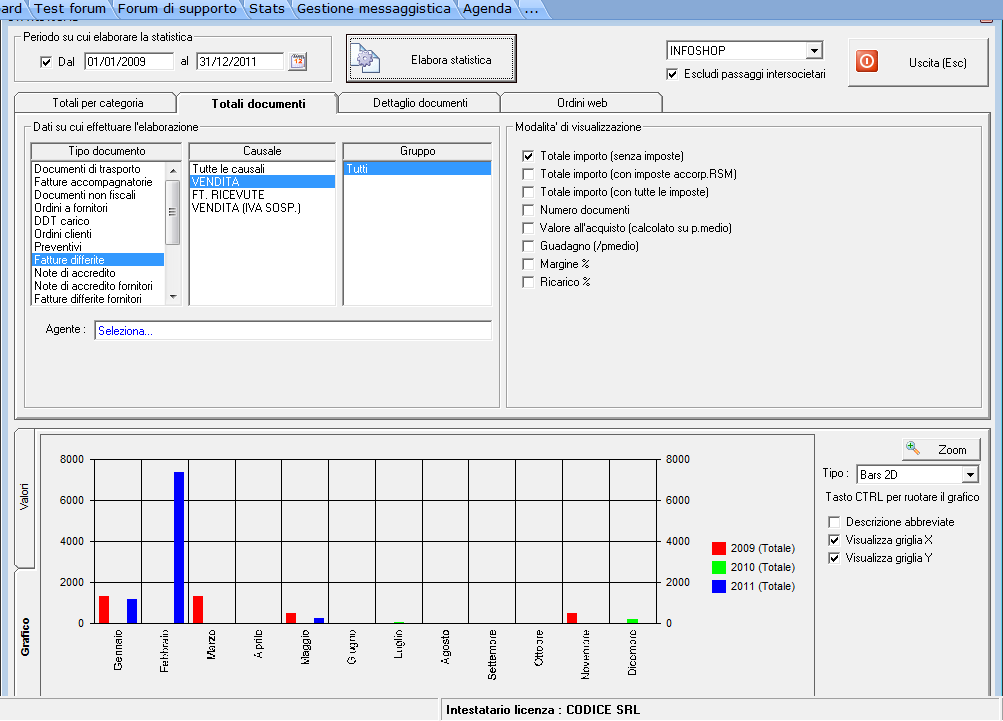Switch to the Test forum tab
This screenshot has height=721, width=1003.
(70, 9)
